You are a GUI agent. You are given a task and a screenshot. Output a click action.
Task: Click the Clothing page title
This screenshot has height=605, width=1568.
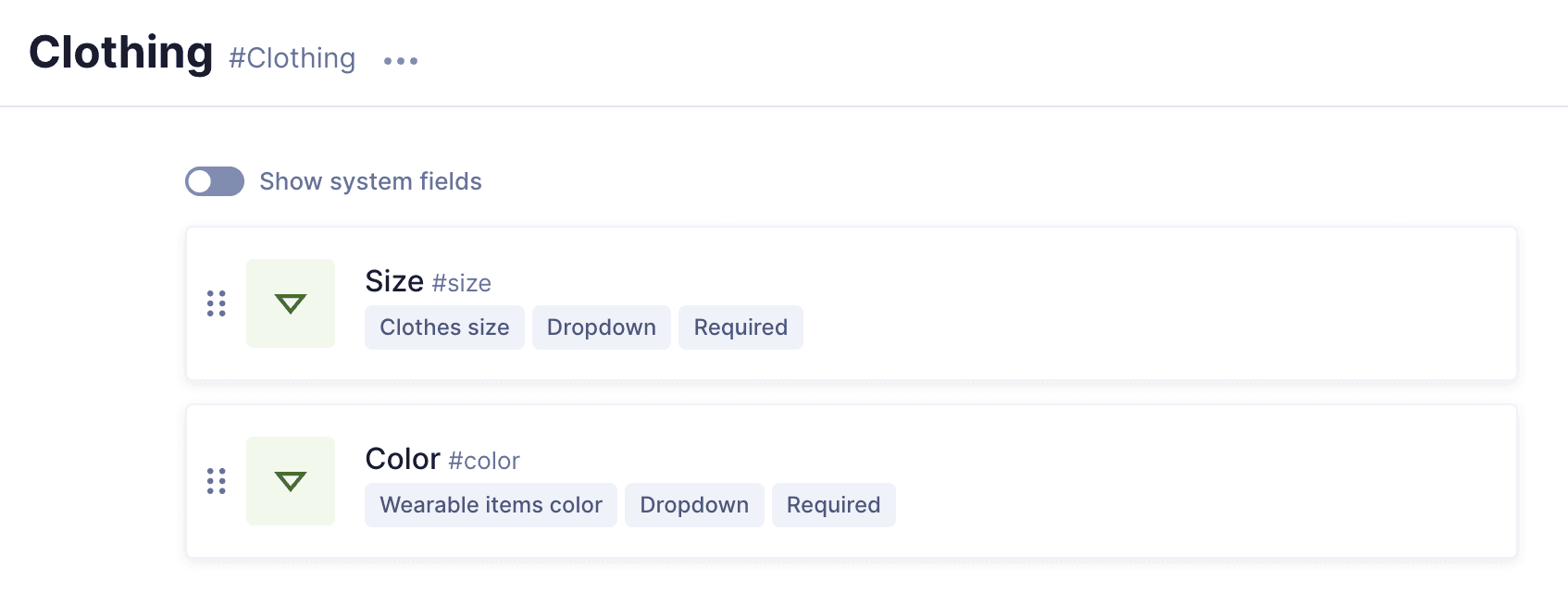coord(121,53)
